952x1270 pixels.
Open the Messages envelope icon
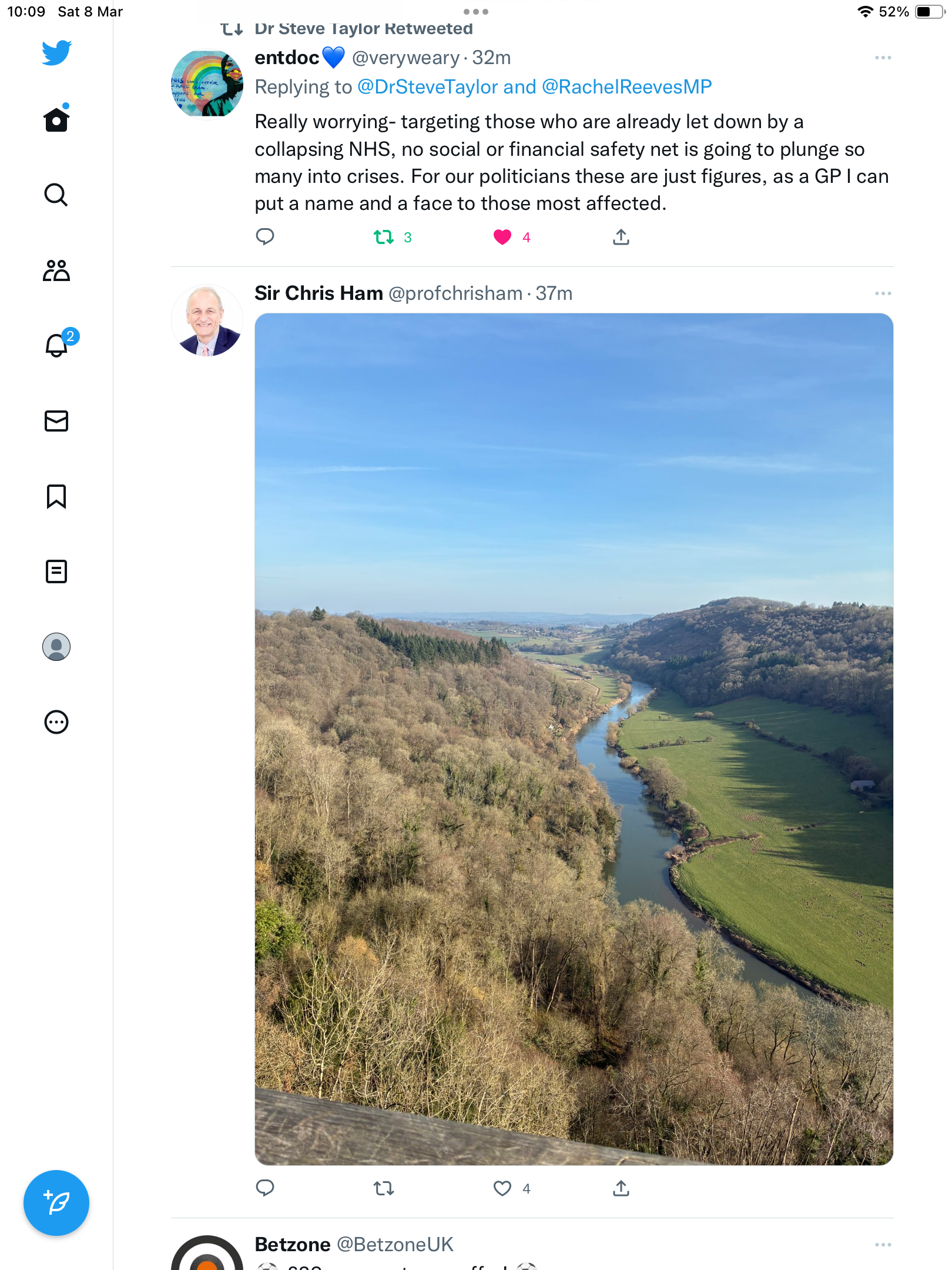[56, 421]
